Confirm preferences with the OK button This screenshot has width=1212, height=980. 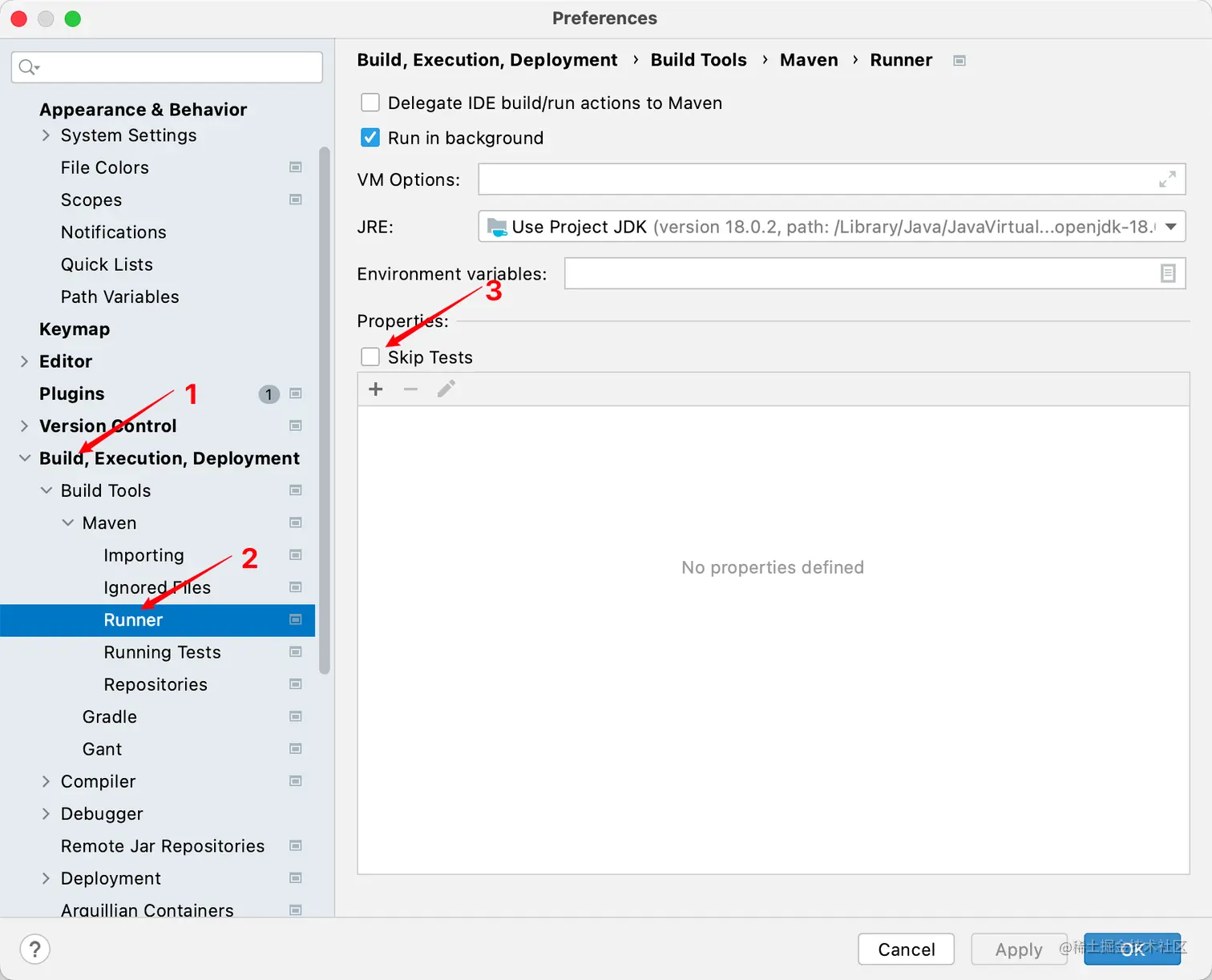pyautogui.click(x=1133, y=950)
